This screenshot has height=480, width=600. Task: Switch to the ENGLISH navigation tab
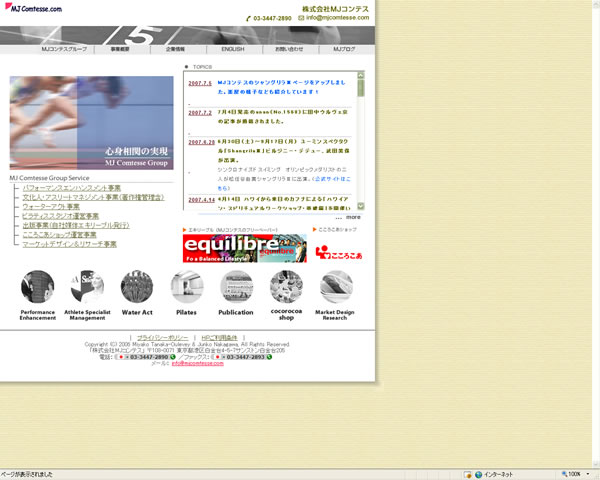click(233, 49)
